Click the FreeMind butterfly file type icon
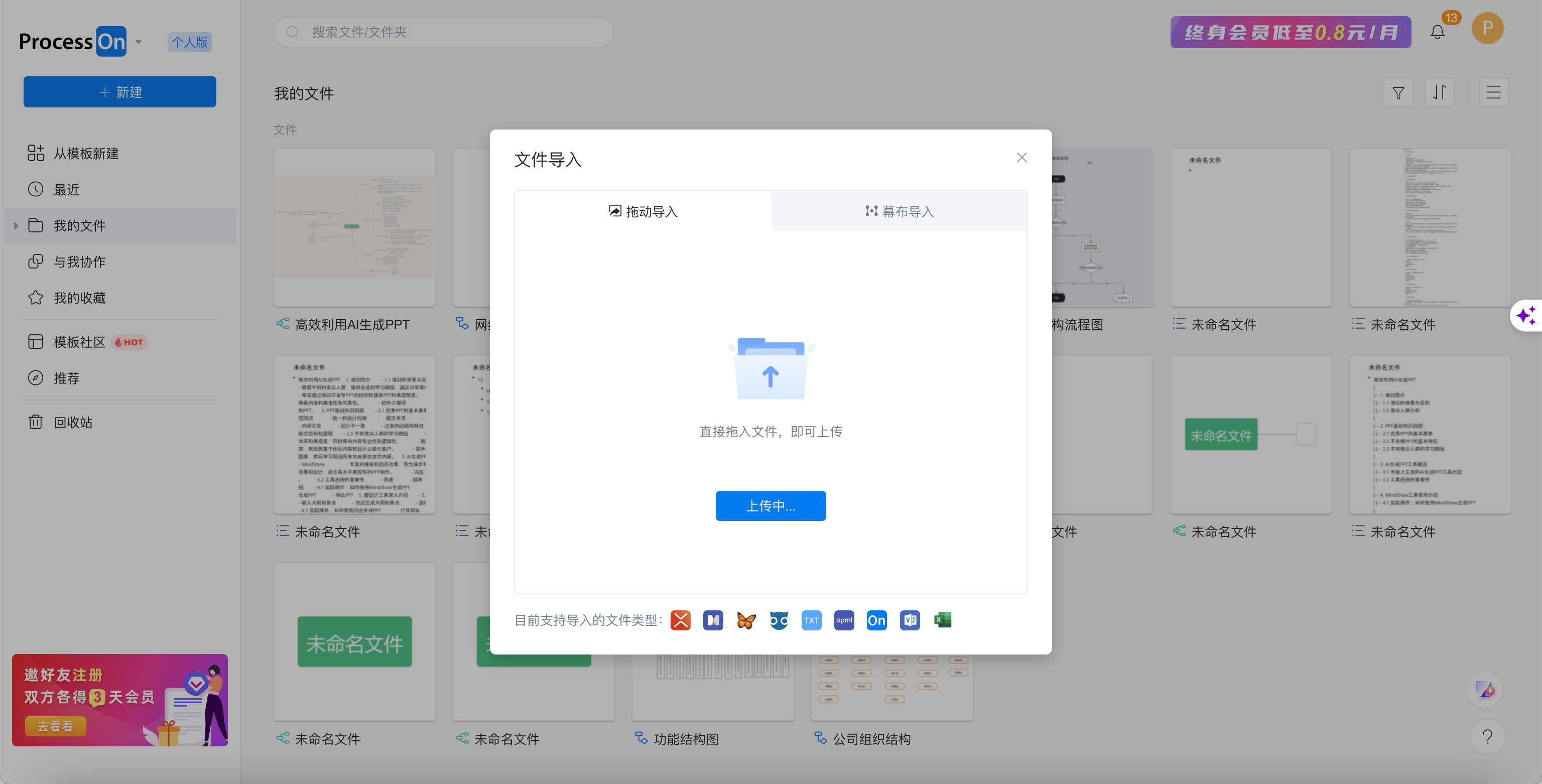 click(x=746, y=620)
